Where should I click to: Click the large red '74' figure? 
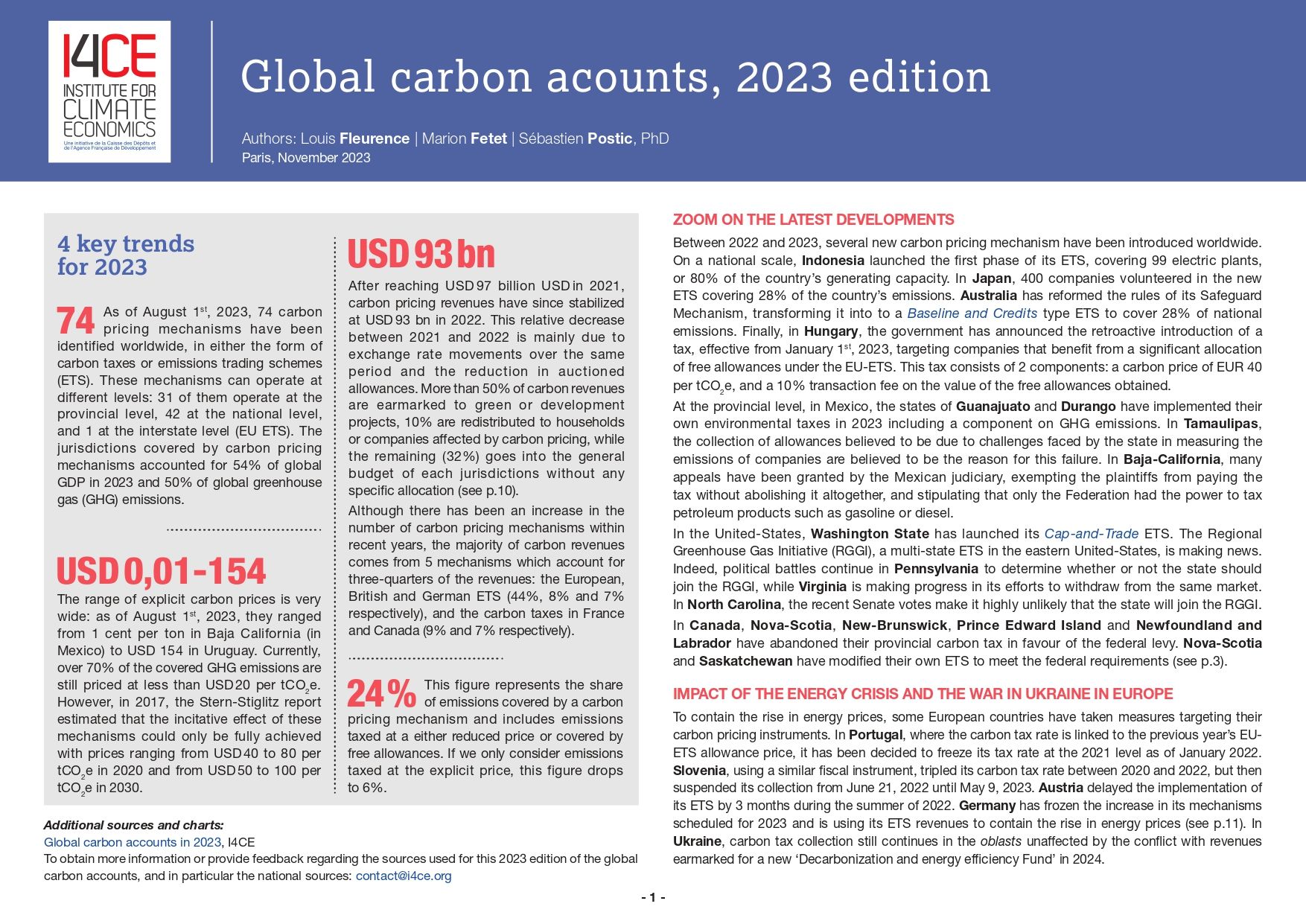pos(76,322)
